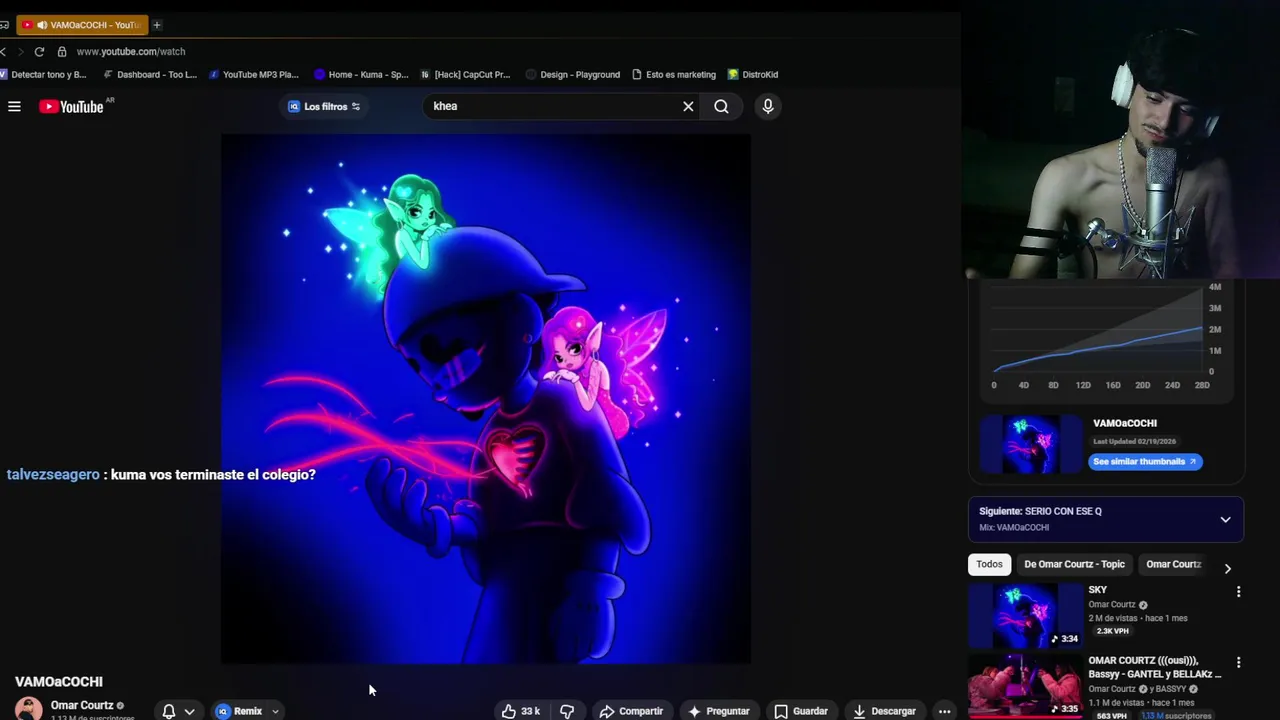This screenshot has width=1280, height=720.
Task: Click See similar thumbnails button
Action: click(1145, 462)
